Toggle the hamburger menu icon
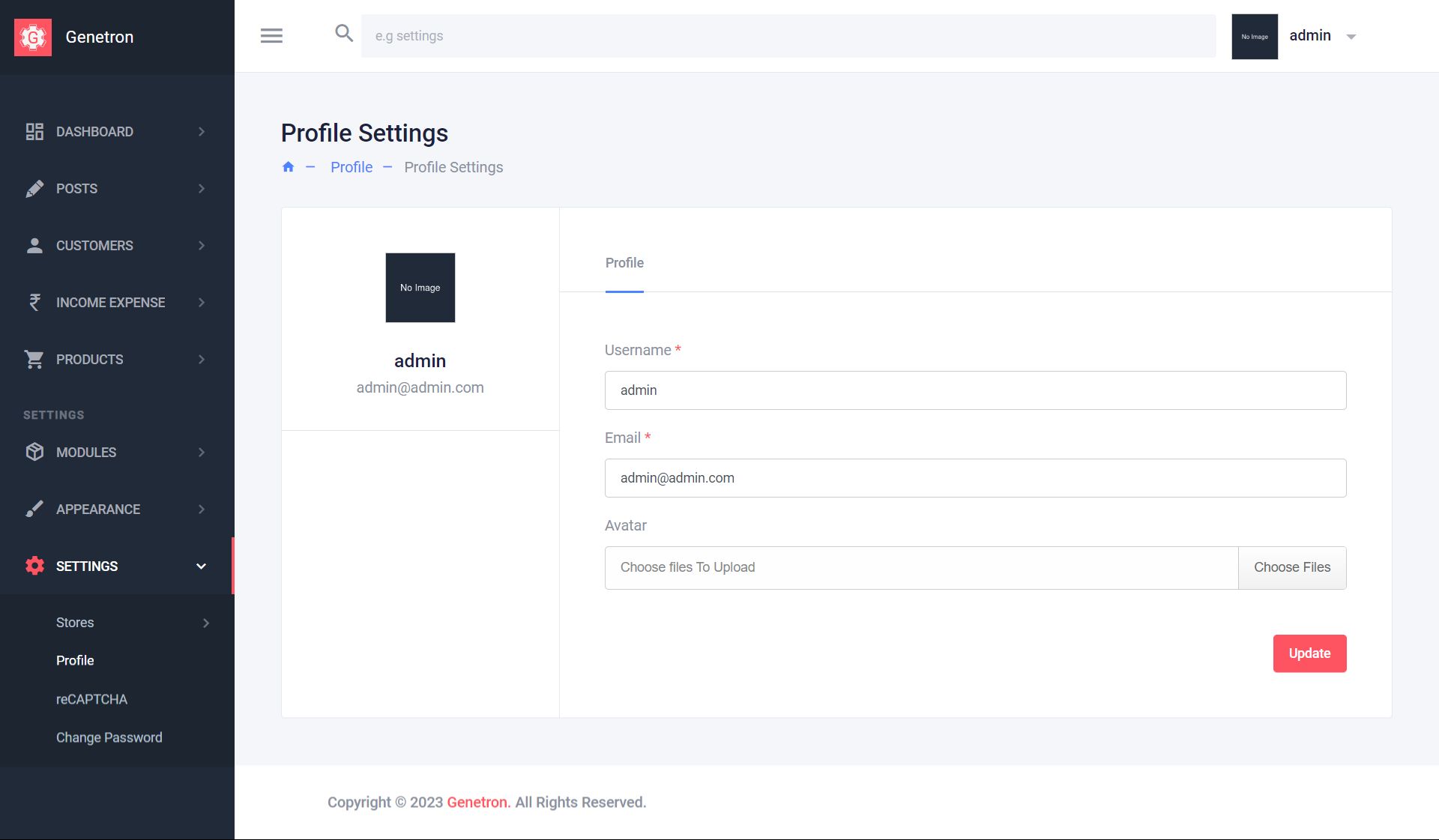Screen dimensions: 1439x840 pyautogui.click(x=271, y=35)
